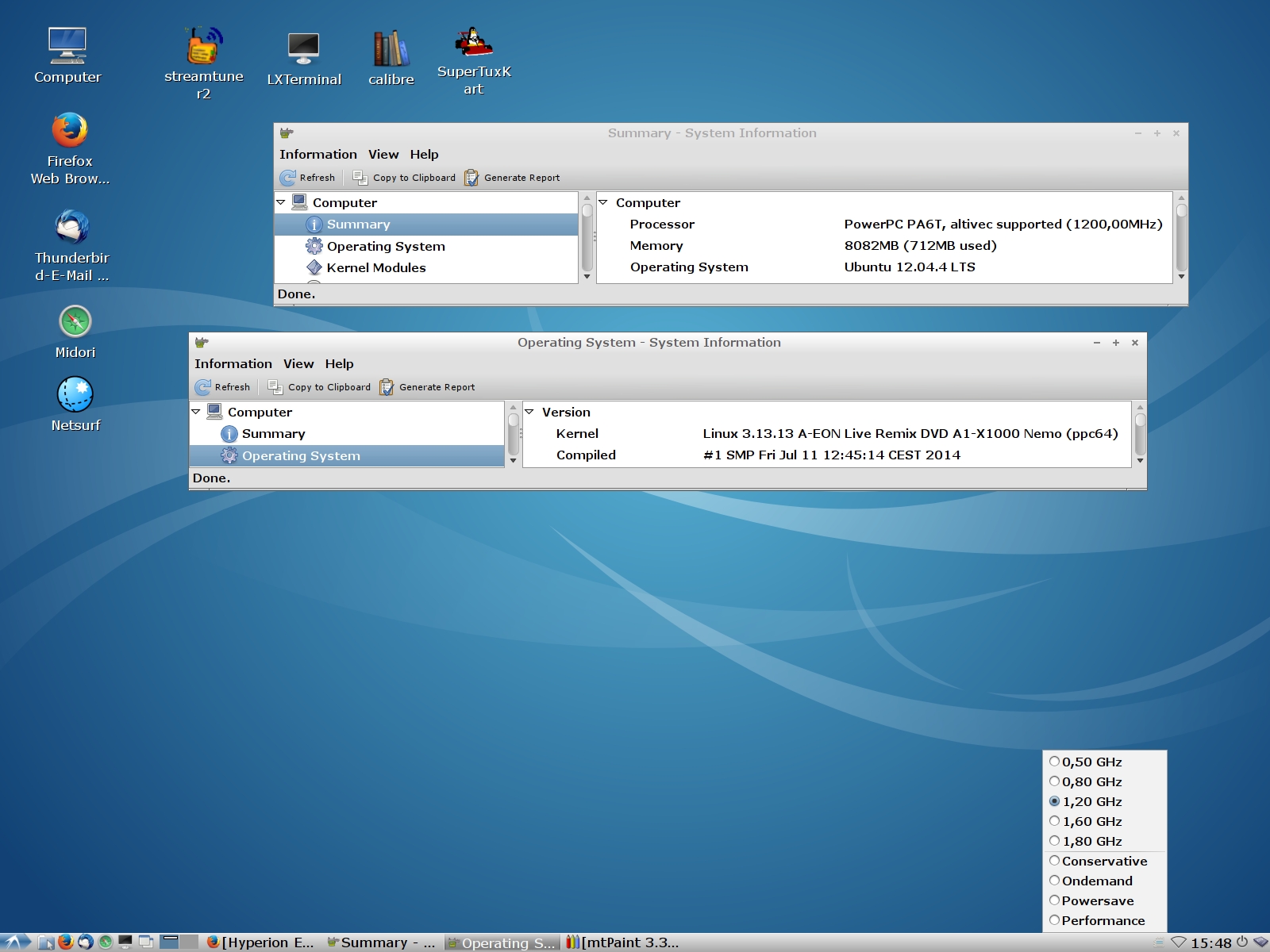Image resolution: width=1270 pixels, height=952 pixels.
Task: Collapse the Version section expander
Action: [x=529, y=412]
